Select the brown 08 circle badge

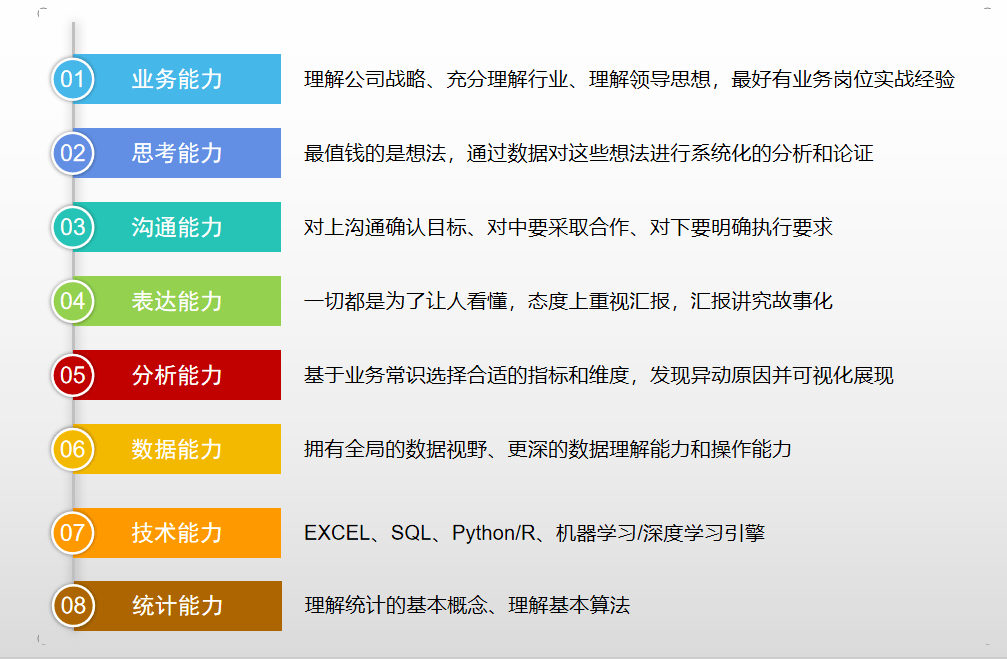pyautogui.click(x=72, y=606)
